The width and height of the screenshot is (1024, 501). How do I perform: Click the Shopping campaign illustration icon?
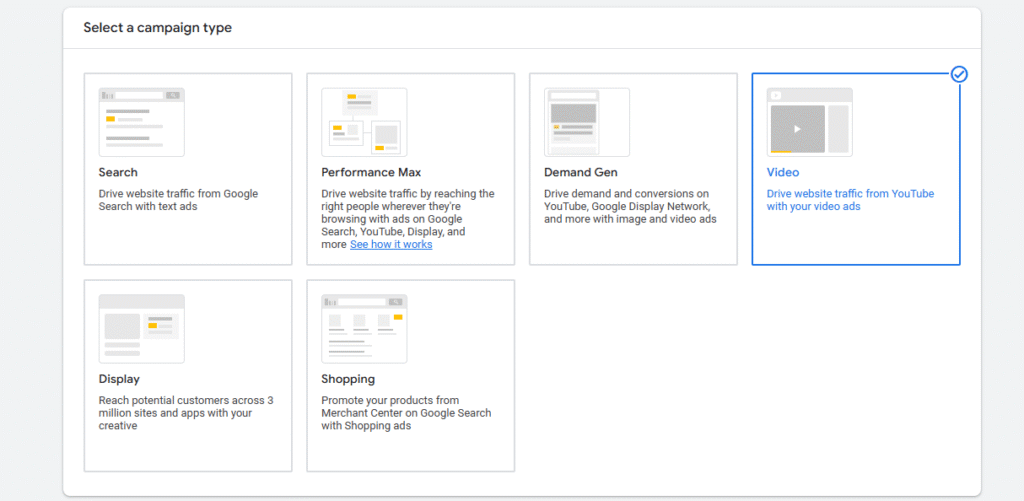(364, 329)
